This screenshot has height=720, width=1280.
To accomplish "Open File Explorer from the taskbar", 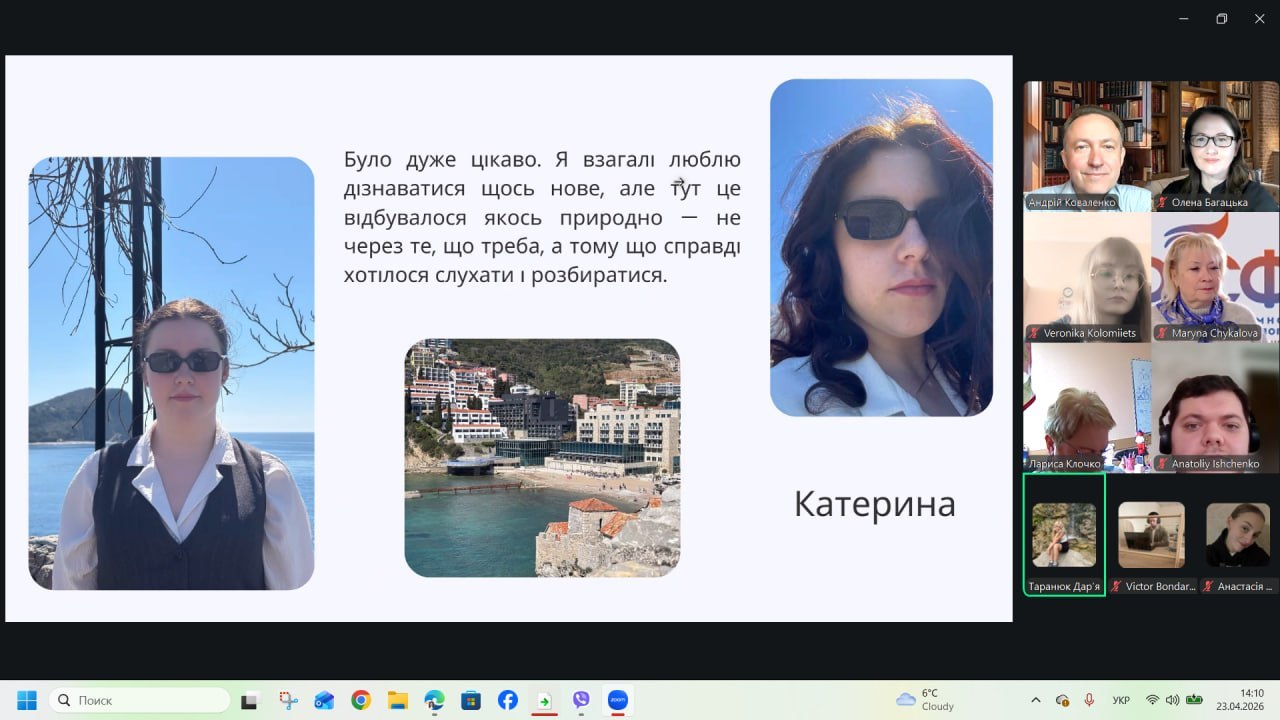I will [x=398, y=700].
